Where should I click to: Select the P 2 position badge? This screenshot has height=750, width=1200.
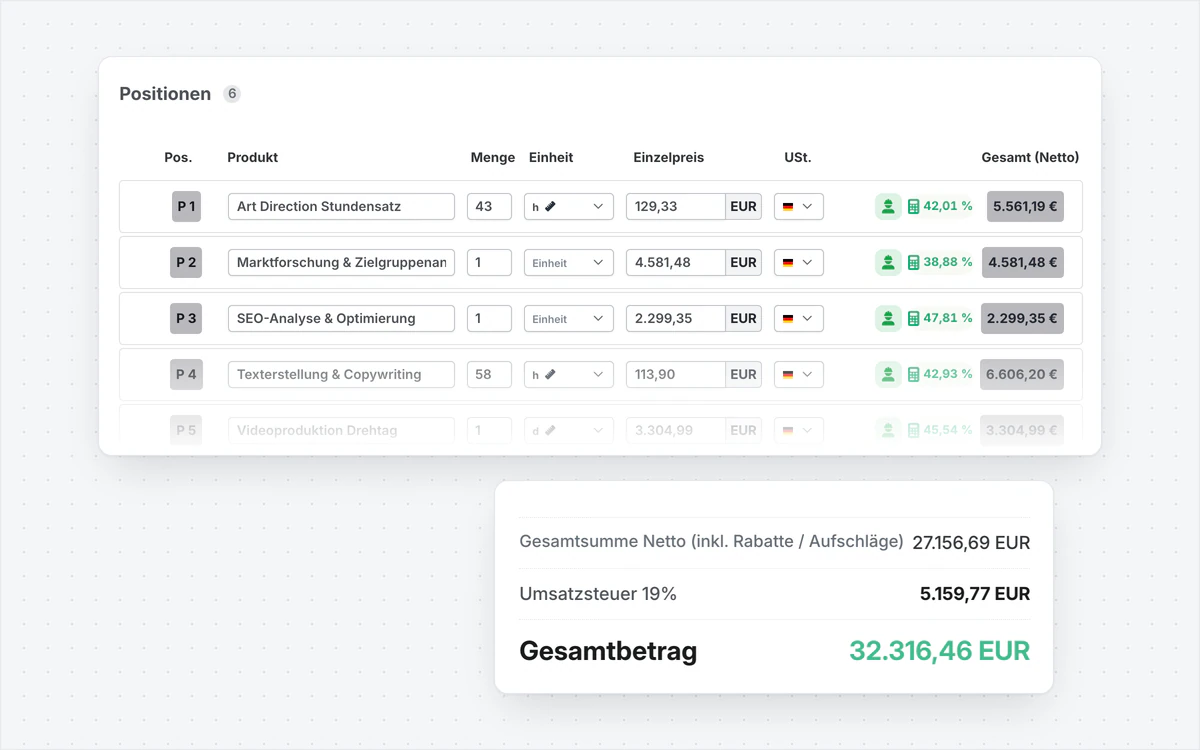[x=186, y=262]
